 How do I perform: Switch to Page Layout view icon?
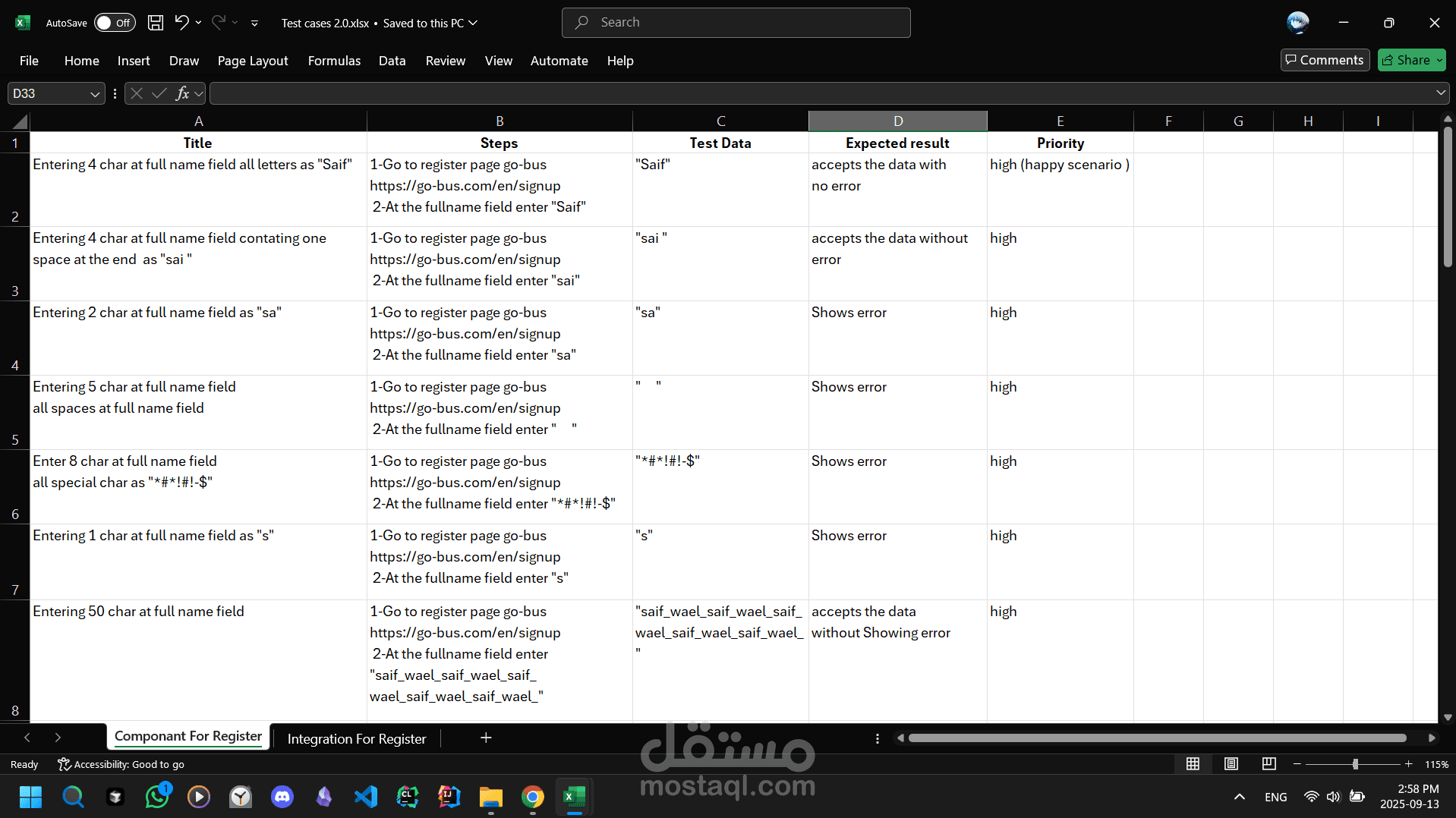coord(1231,764)
